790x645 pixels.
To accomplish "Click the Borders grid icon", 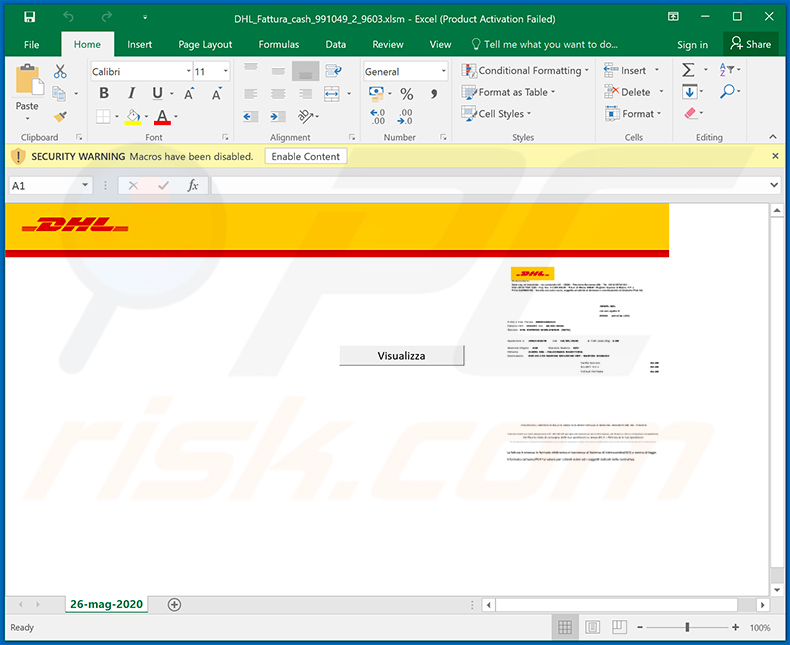I will click(103, 116).
